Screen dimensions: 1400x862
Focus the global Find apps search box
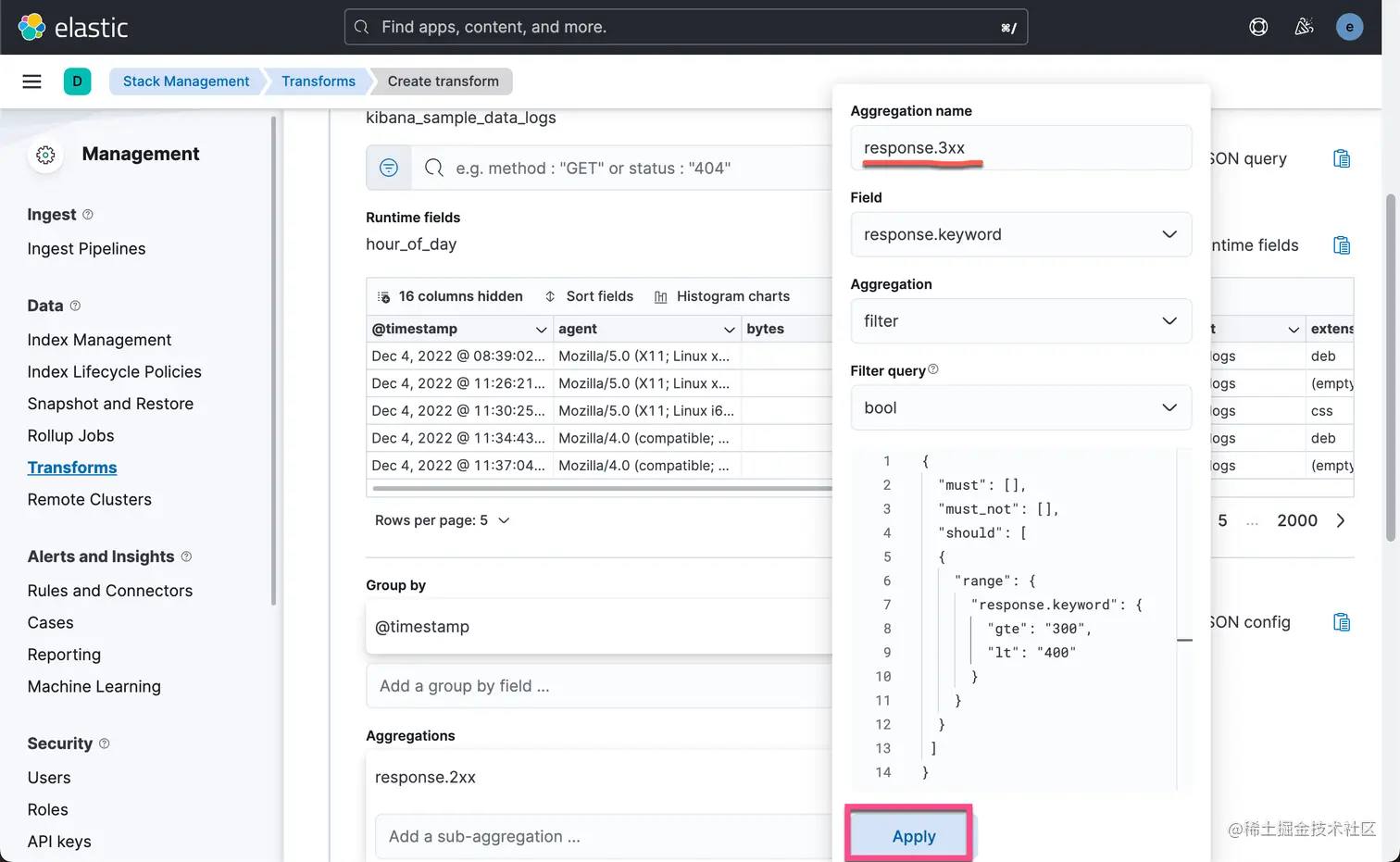point(686,27)
